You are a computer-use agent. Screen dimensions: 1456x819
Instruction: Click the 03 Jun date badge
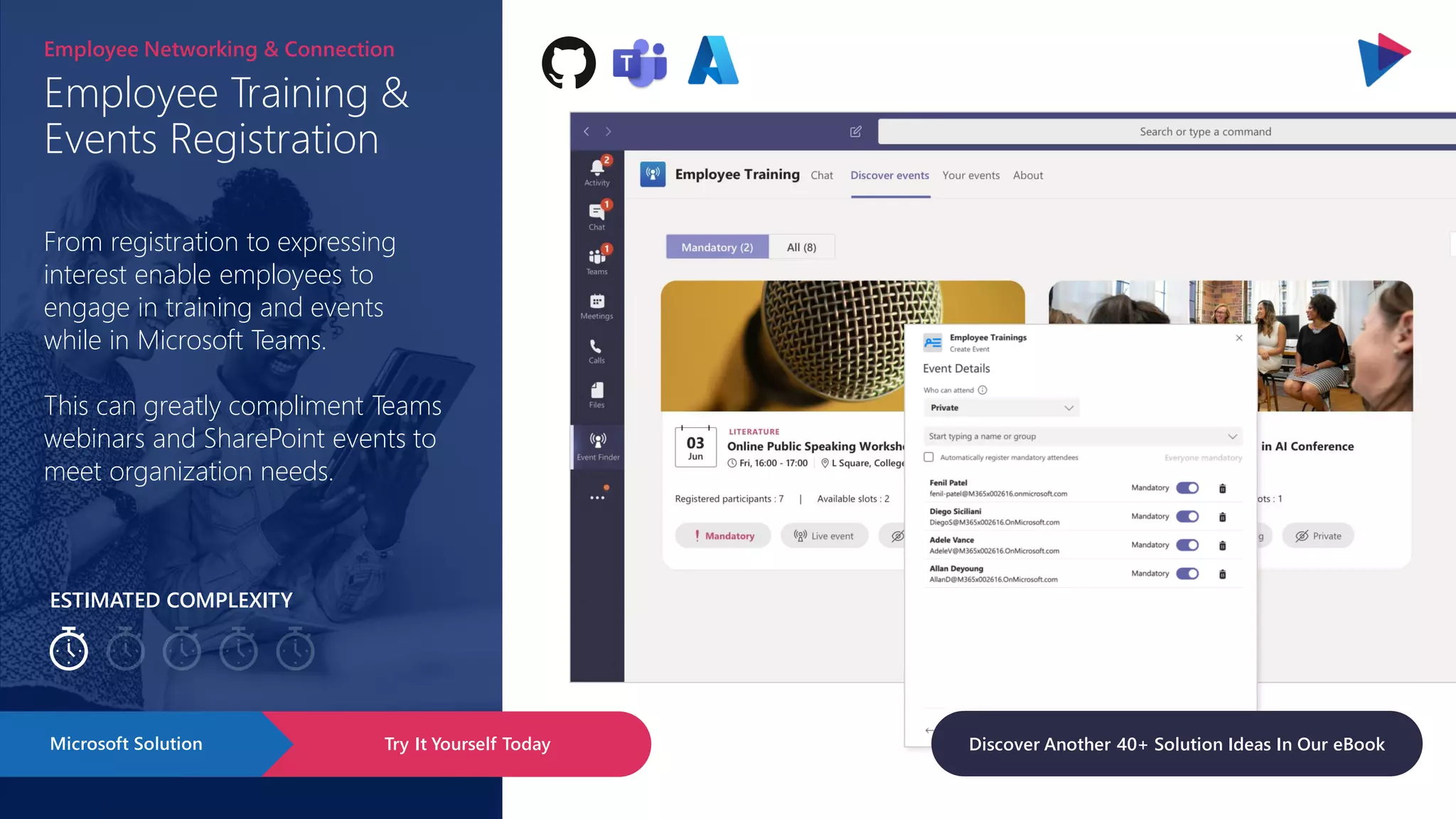(695, 447)
